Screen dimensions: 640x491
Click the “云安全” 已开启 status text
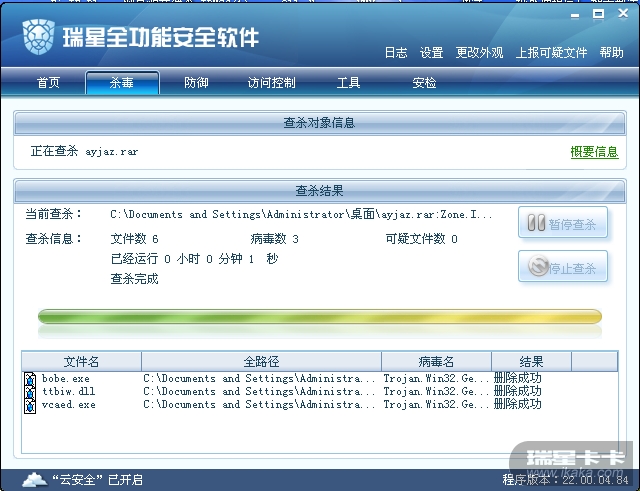click(x=97, y=480)
